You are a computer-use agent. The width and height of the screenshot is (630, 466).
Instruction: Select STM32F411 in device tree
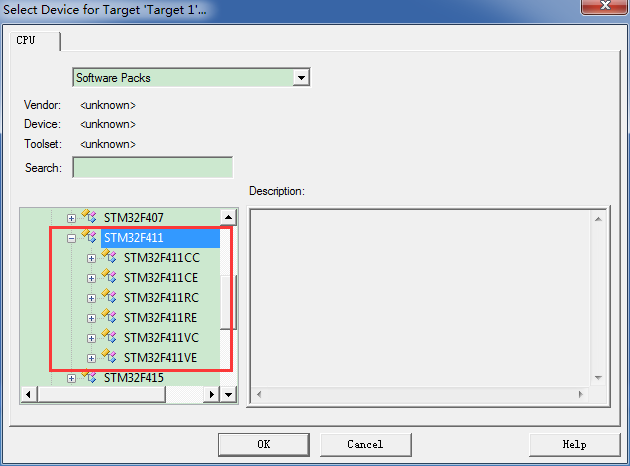tap(133, 238)
